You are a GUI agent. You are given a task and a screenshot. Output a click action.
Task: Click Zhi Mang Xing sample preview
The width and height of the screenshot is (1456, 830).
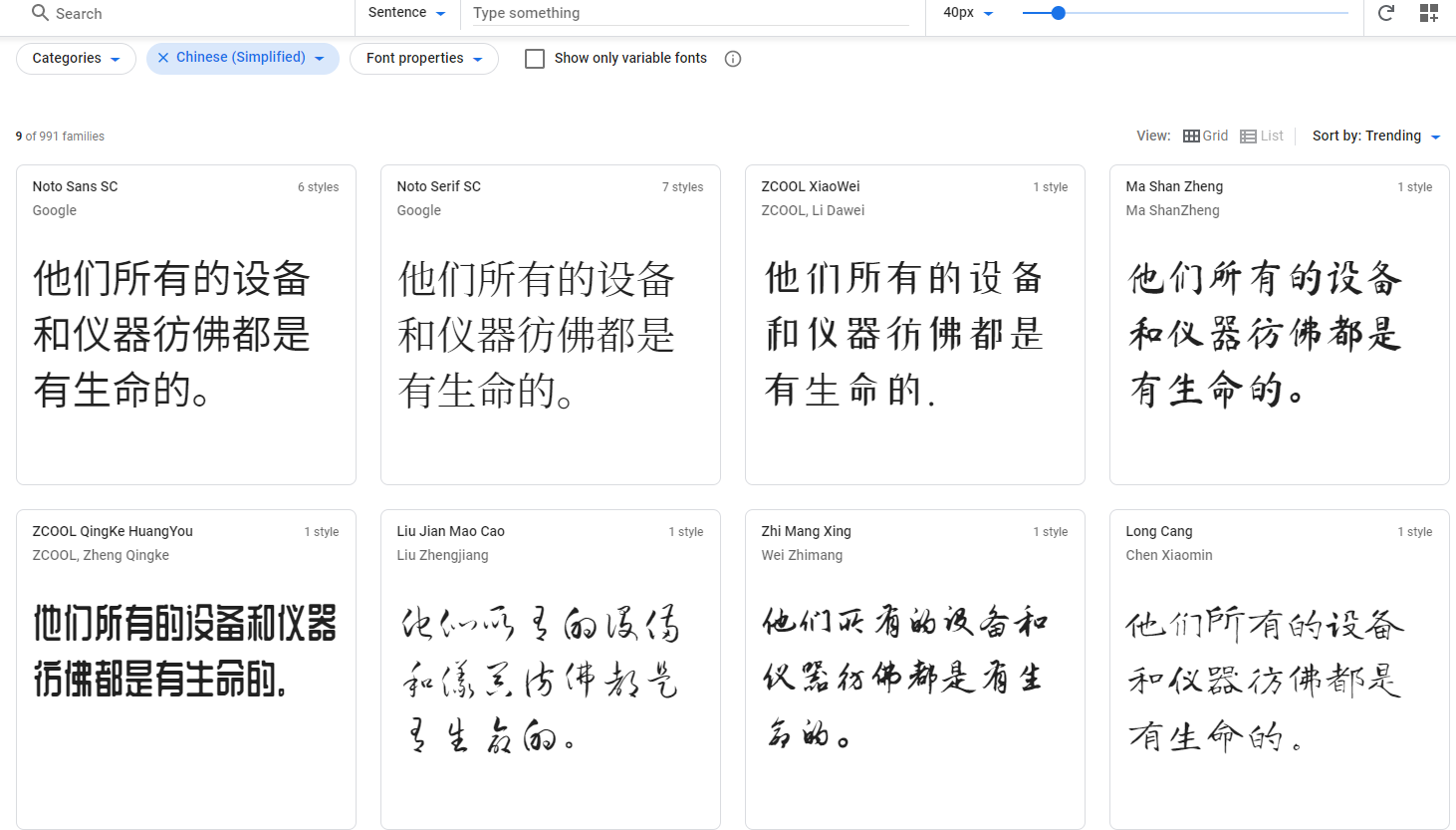[905, 680]
